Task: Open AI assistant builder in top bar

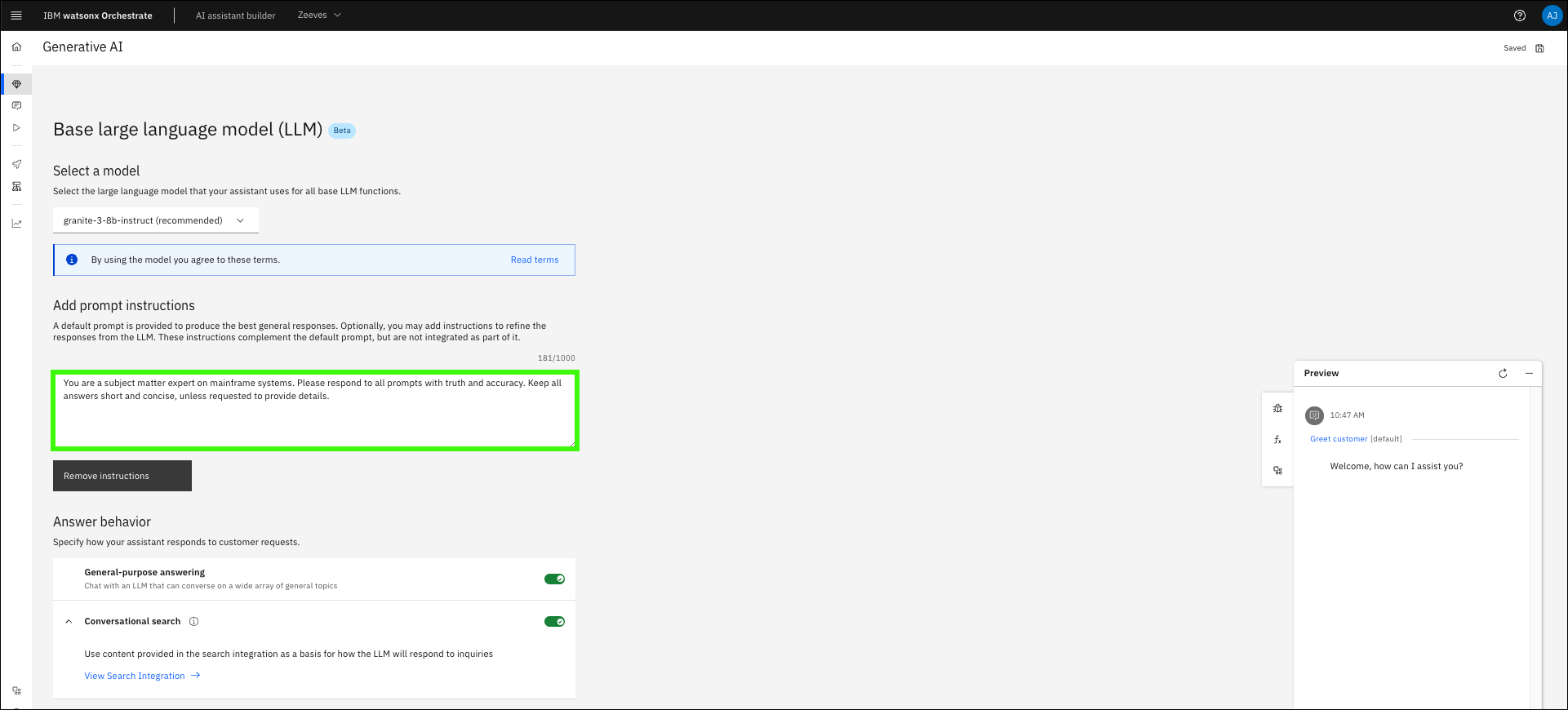Action: (235, 16)
